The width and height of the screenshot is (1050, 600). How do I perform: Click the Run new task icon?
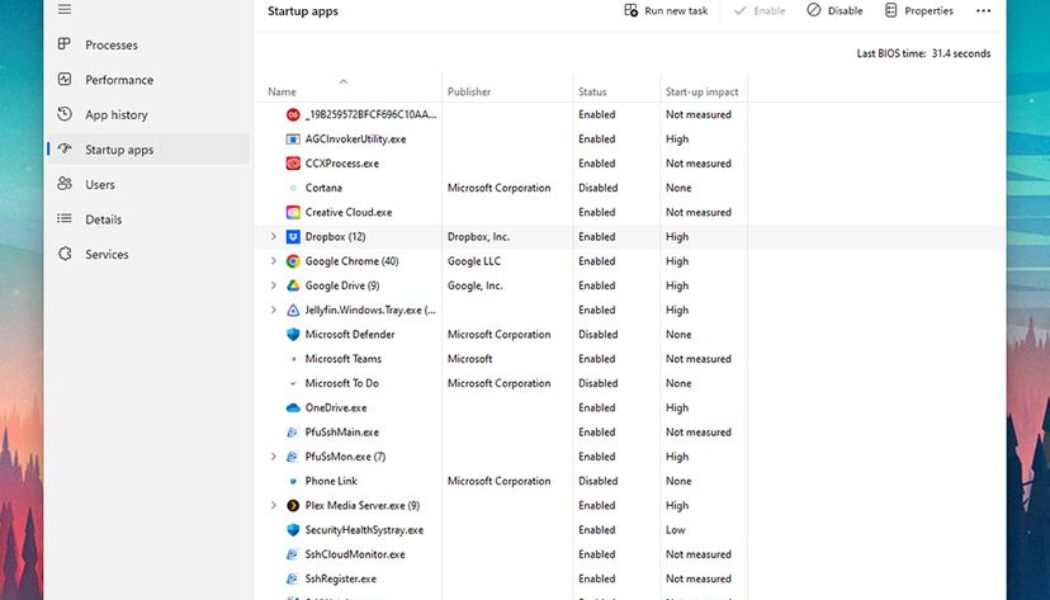click(630, 10)
